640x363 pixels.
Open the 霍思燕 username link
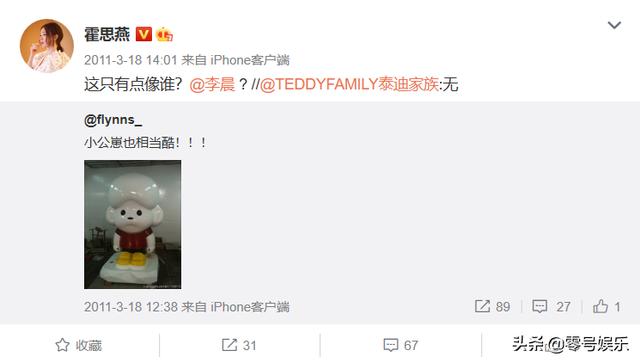click(x=107, y=34)
